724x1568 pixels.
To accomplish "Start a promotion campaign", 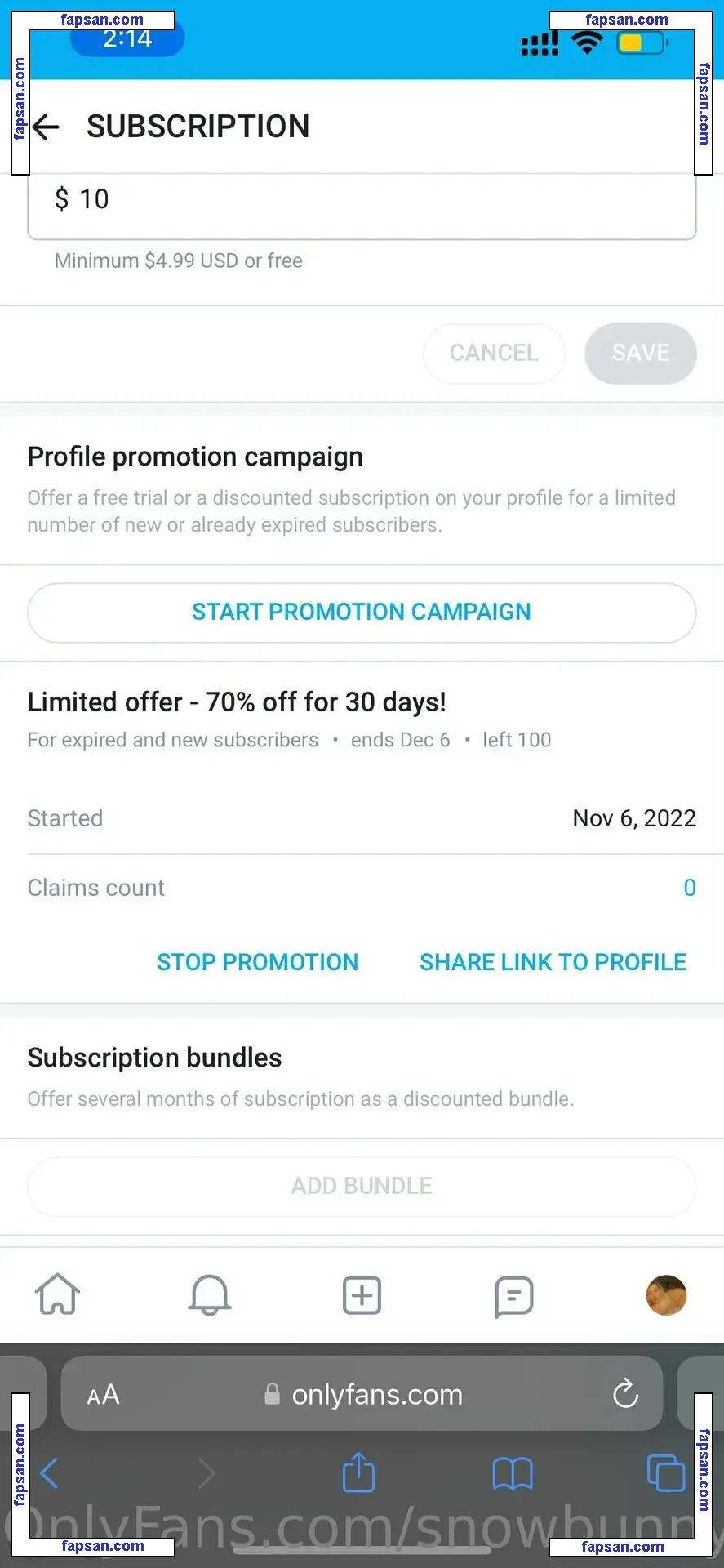I will click(362, 612).
